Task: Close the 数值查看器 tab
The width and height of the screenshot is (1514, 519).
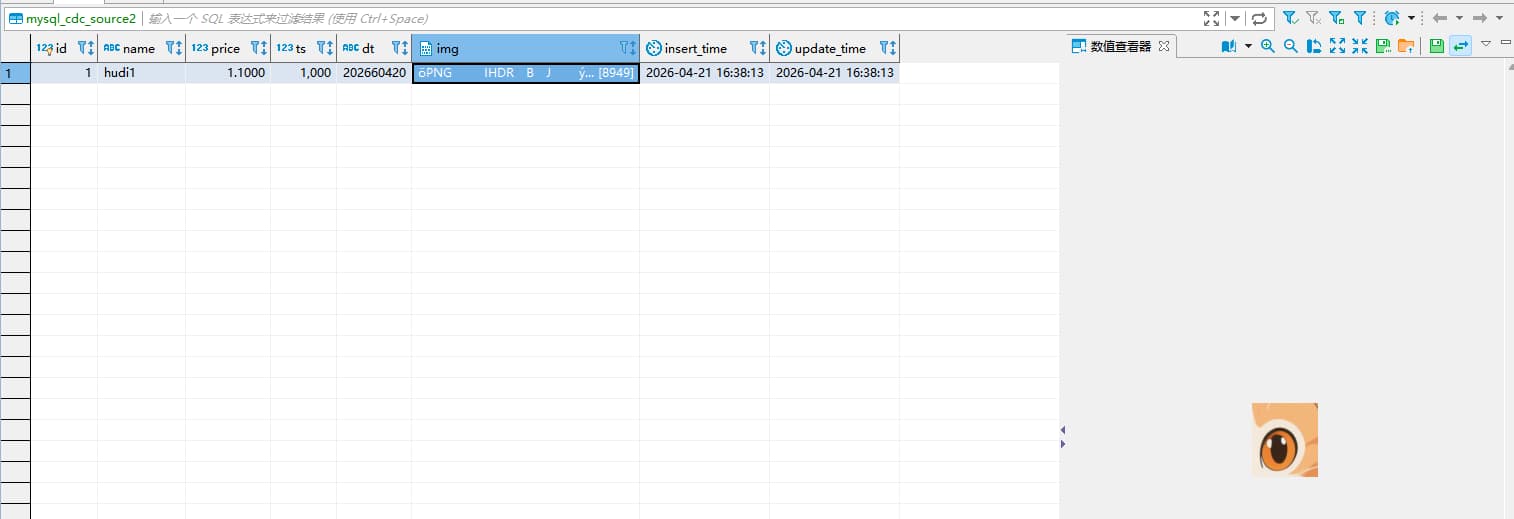Action: click(1163, 46)
